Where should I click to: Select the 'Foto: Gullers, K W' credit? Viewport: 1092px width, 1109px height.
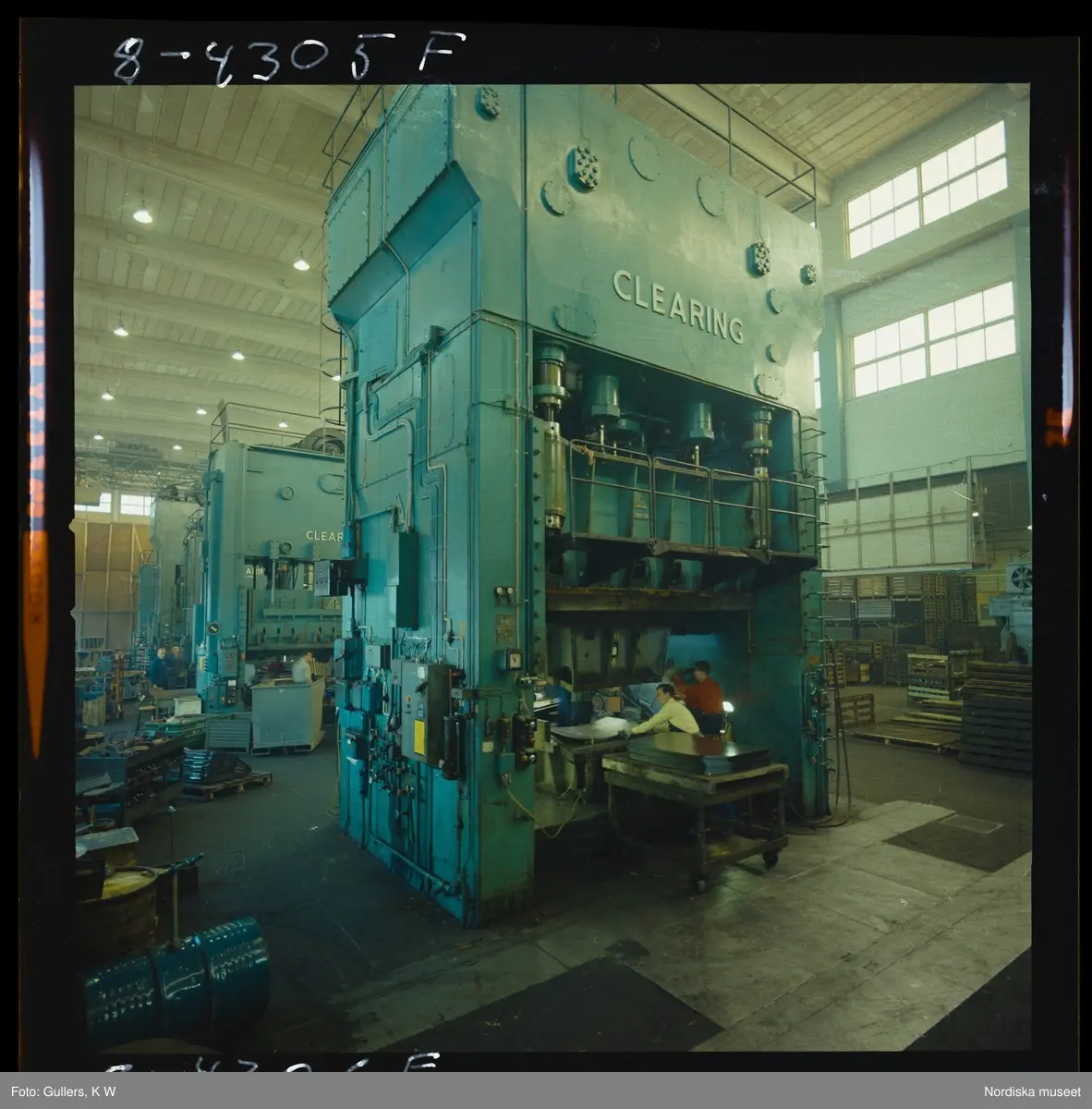(58, 1092)
